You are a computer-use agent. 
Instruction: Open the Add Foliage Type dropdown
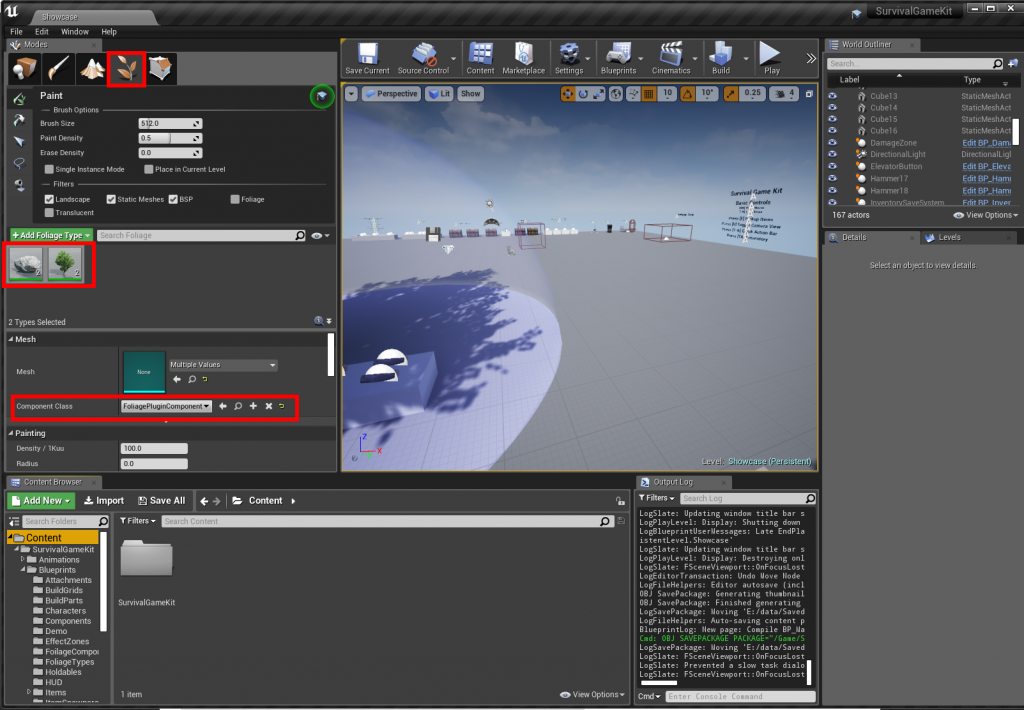pos(51,235)
